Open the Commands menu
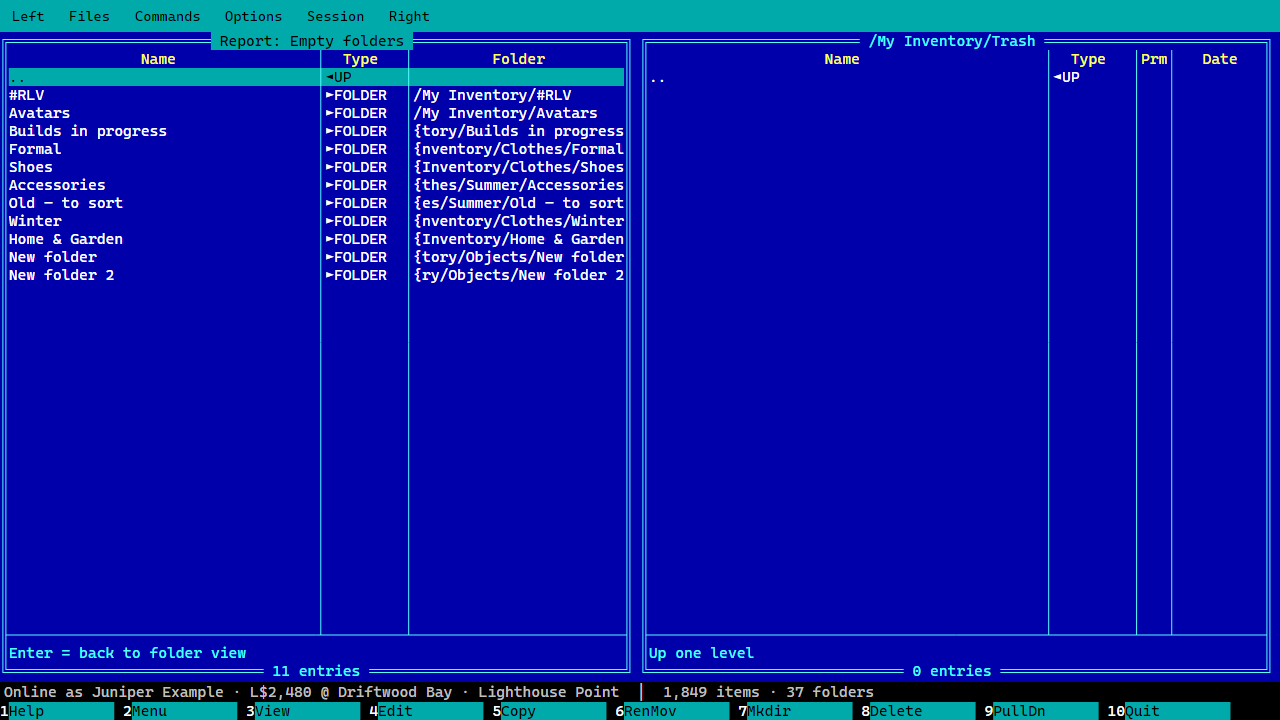This screenshot has width=1280, height=720. pos(167,16)
